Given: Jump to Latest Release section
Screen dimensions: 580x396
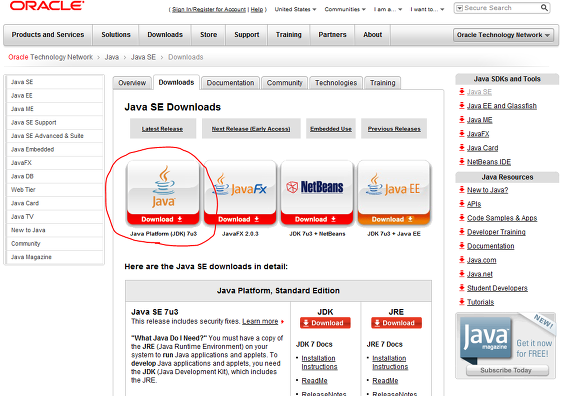Looking at the screenshot, I should click(x=162, y=129).
